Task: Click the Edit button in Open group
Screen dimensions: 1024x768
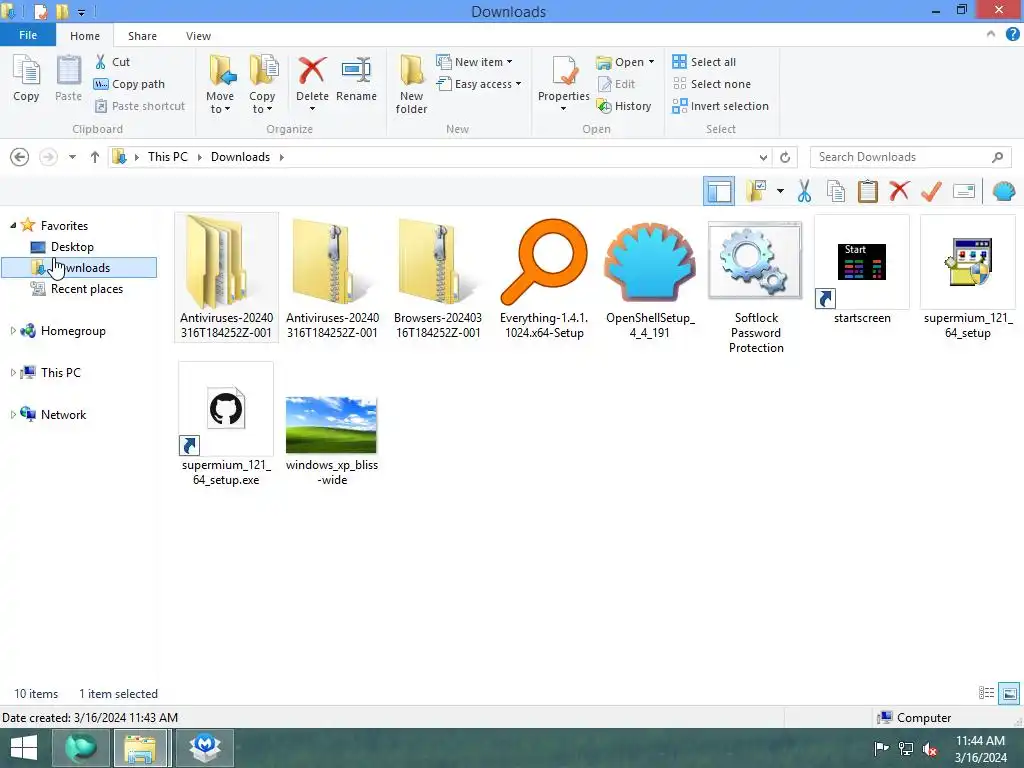Action: pyautogui.click(x=616, y=84)
